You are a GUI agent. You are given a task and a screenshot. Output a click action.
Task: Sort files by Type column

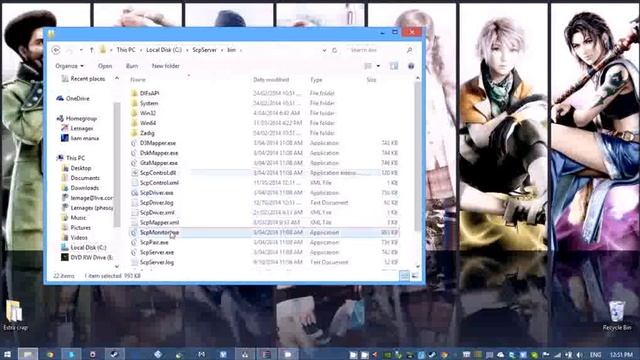tap(316, 80)
